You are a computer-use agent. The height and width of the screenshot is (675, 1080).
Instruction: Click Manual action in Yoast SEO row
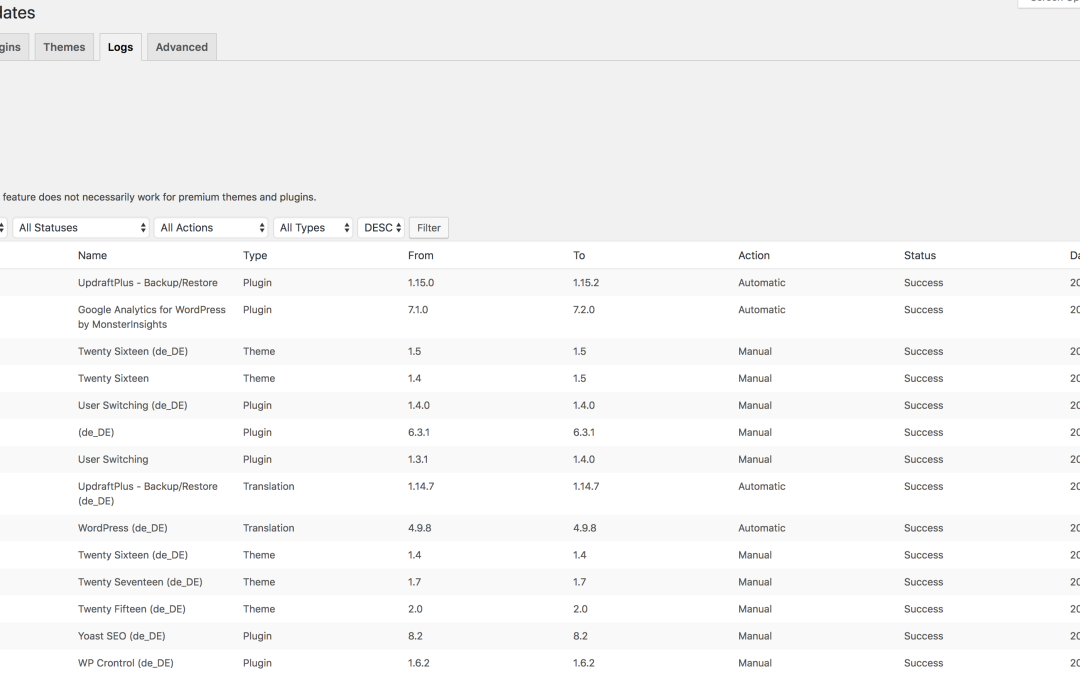click(x=755, y=636)
